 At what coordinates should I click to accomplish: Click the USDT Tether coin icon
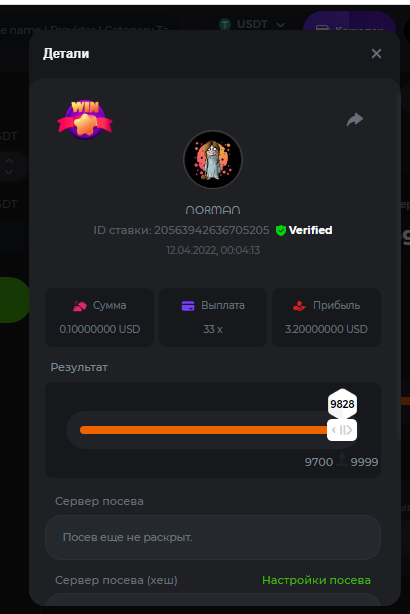click(x=225, y=24)
